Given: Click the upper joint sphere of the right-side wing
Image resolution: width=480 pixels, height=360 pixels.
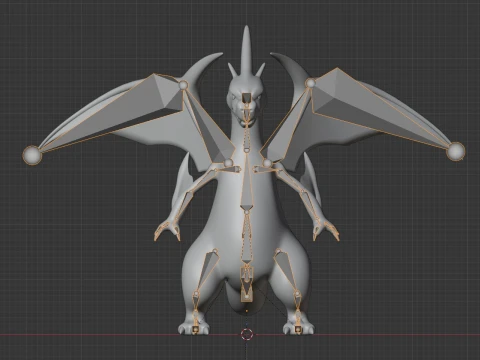Looking at the screenshot, I should [310, 83].
